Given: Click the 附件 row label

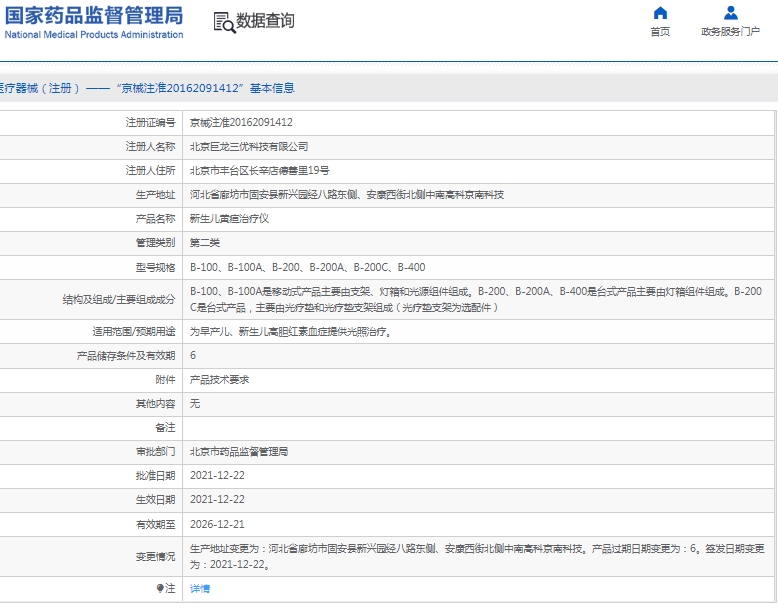Looking at the screenshot, I should pos(165,380).
